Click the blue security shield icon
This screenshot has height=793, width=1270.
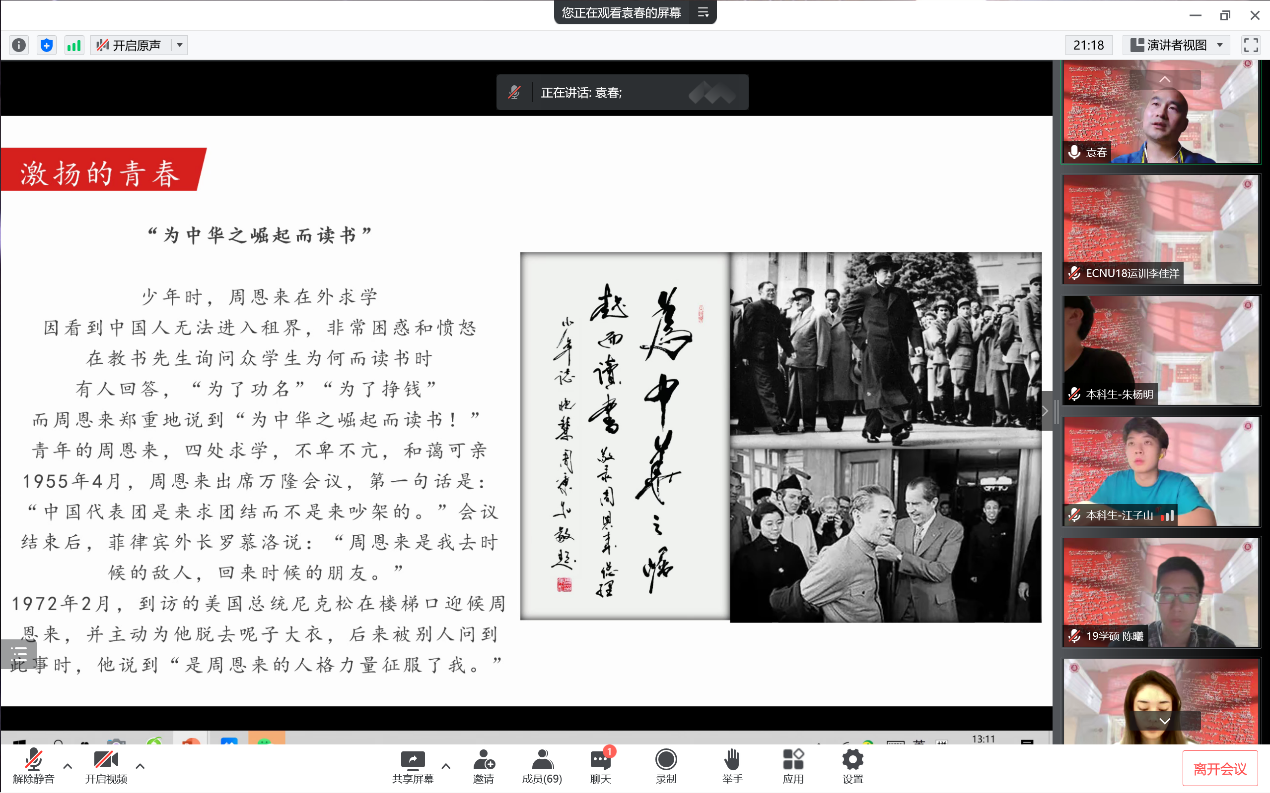click(x=47, y=45)
